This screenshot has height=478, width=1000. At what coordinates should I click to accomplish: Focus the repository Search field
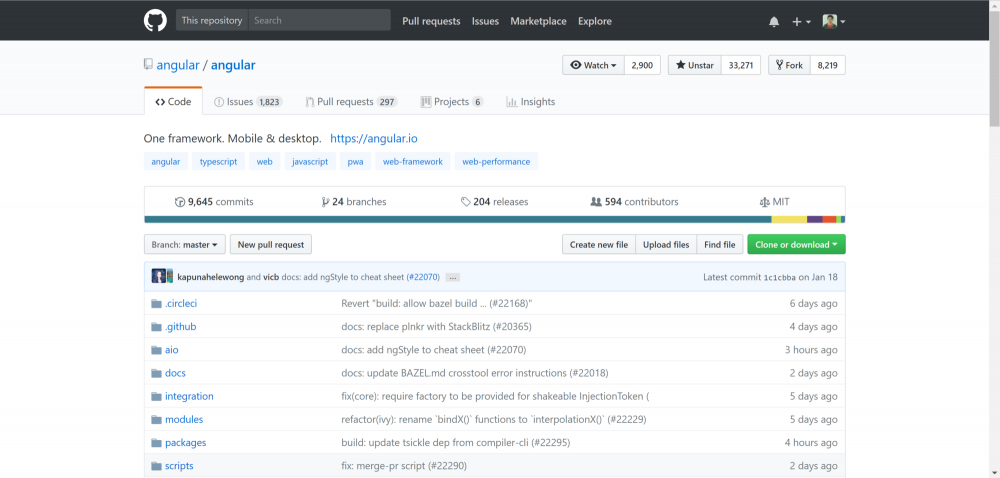coord(320,20)
